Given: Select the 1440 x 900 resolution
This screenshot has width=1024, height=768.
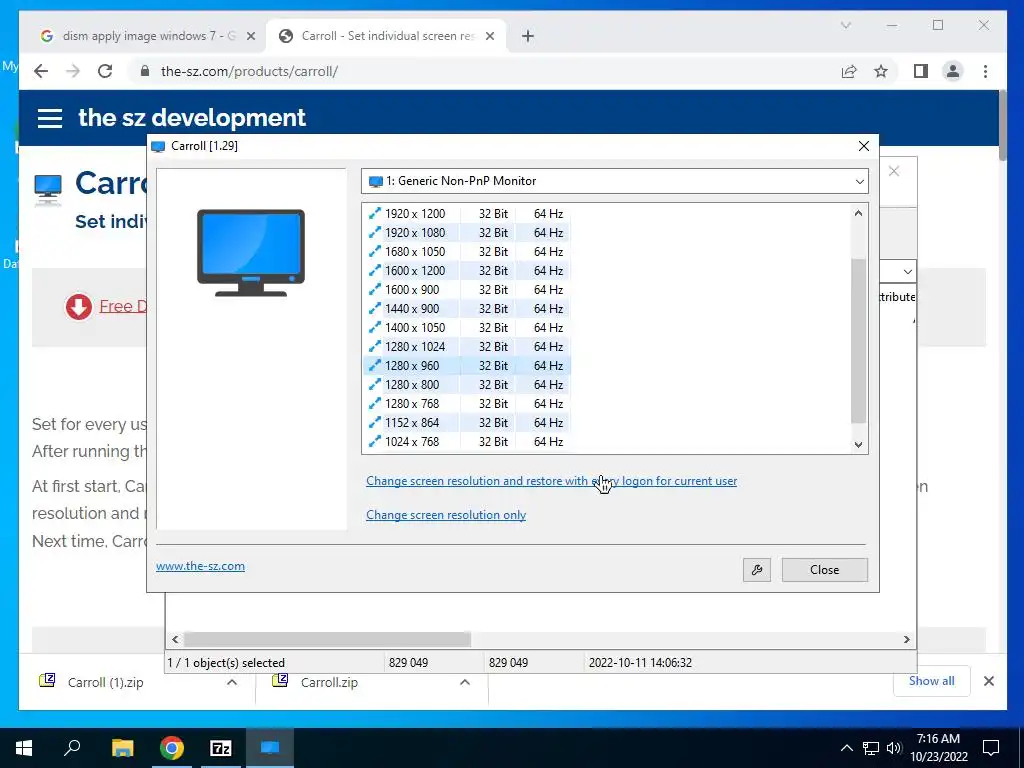Looking at the screenshot, I should point(466,308).
